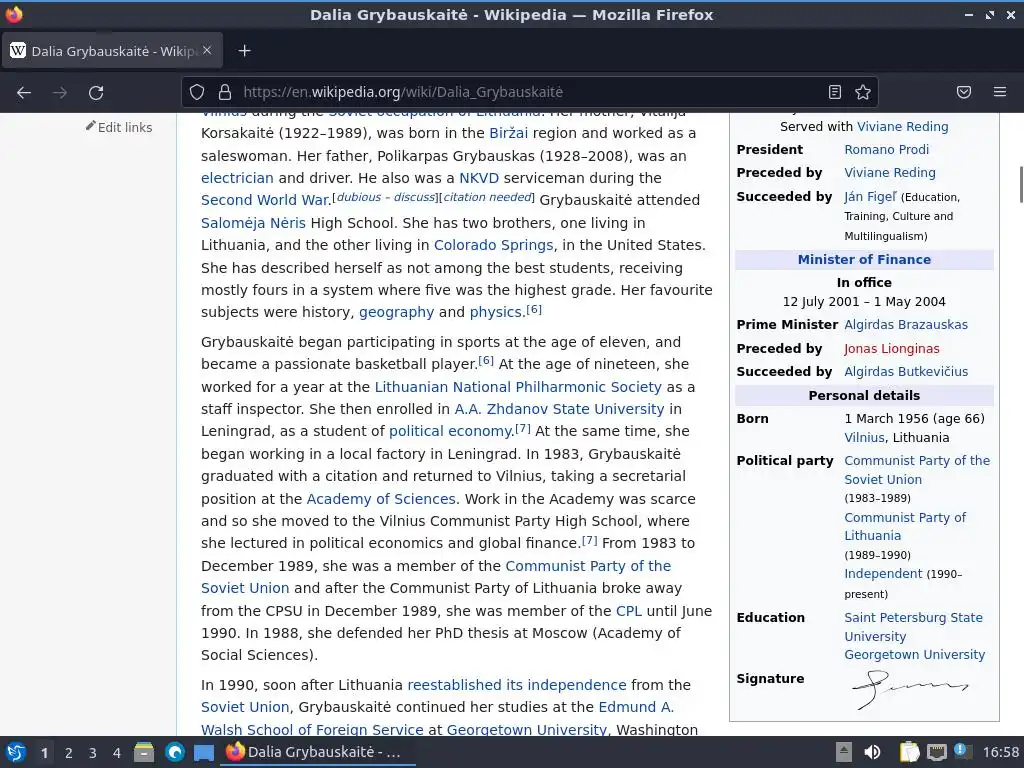Switch to virtual desktop 4
The height and width of the screenshot is (768, 1024).
117,753
